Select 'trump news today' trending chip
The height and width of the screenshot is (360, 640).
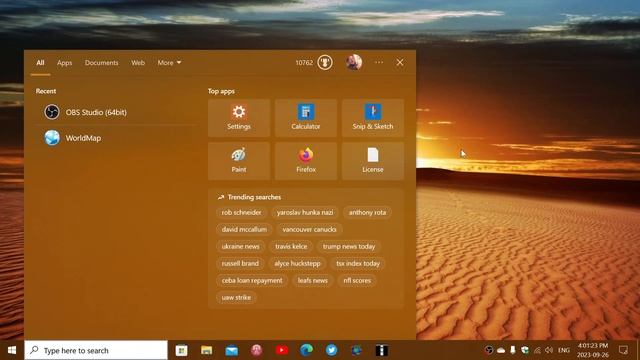(349, 247)
